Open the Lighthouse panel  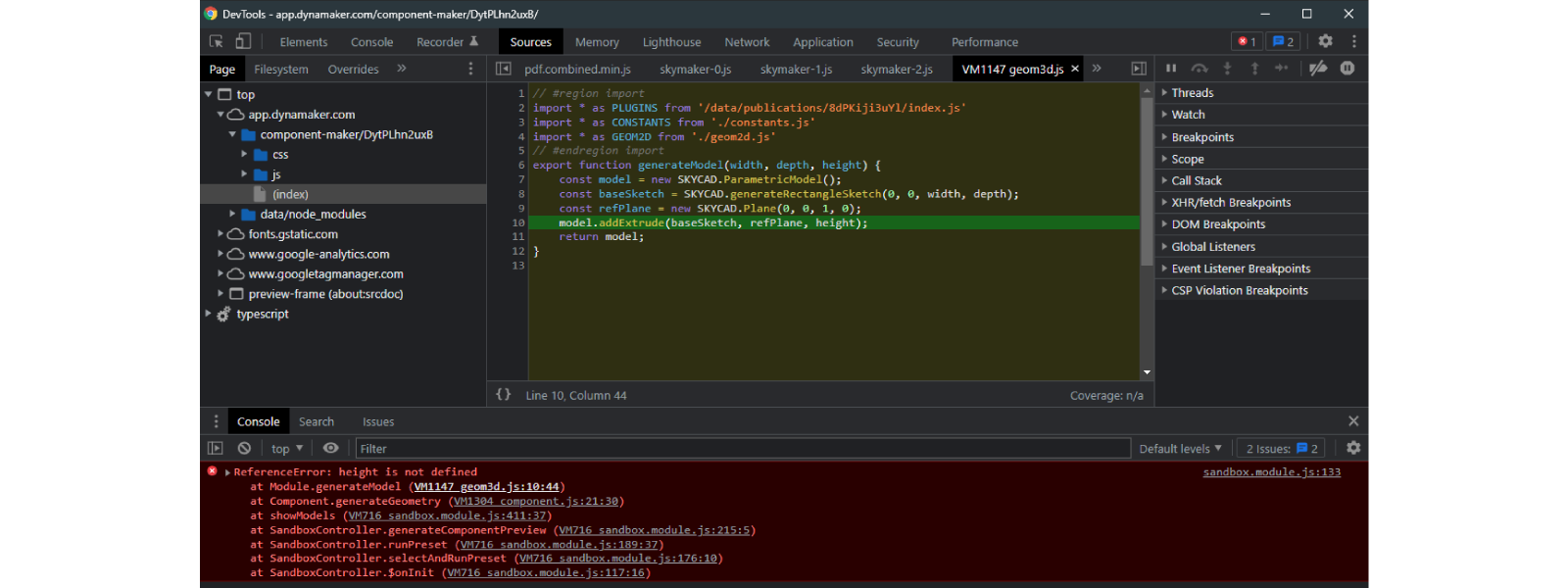671,42
